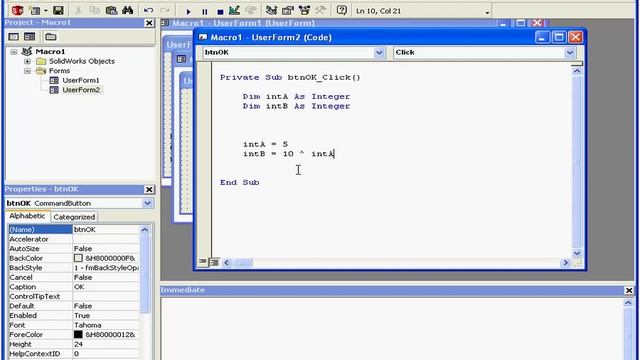This screenshot has width=640, height=360.
Task: Save the macro with floppy icon
Action: [58, 11]
